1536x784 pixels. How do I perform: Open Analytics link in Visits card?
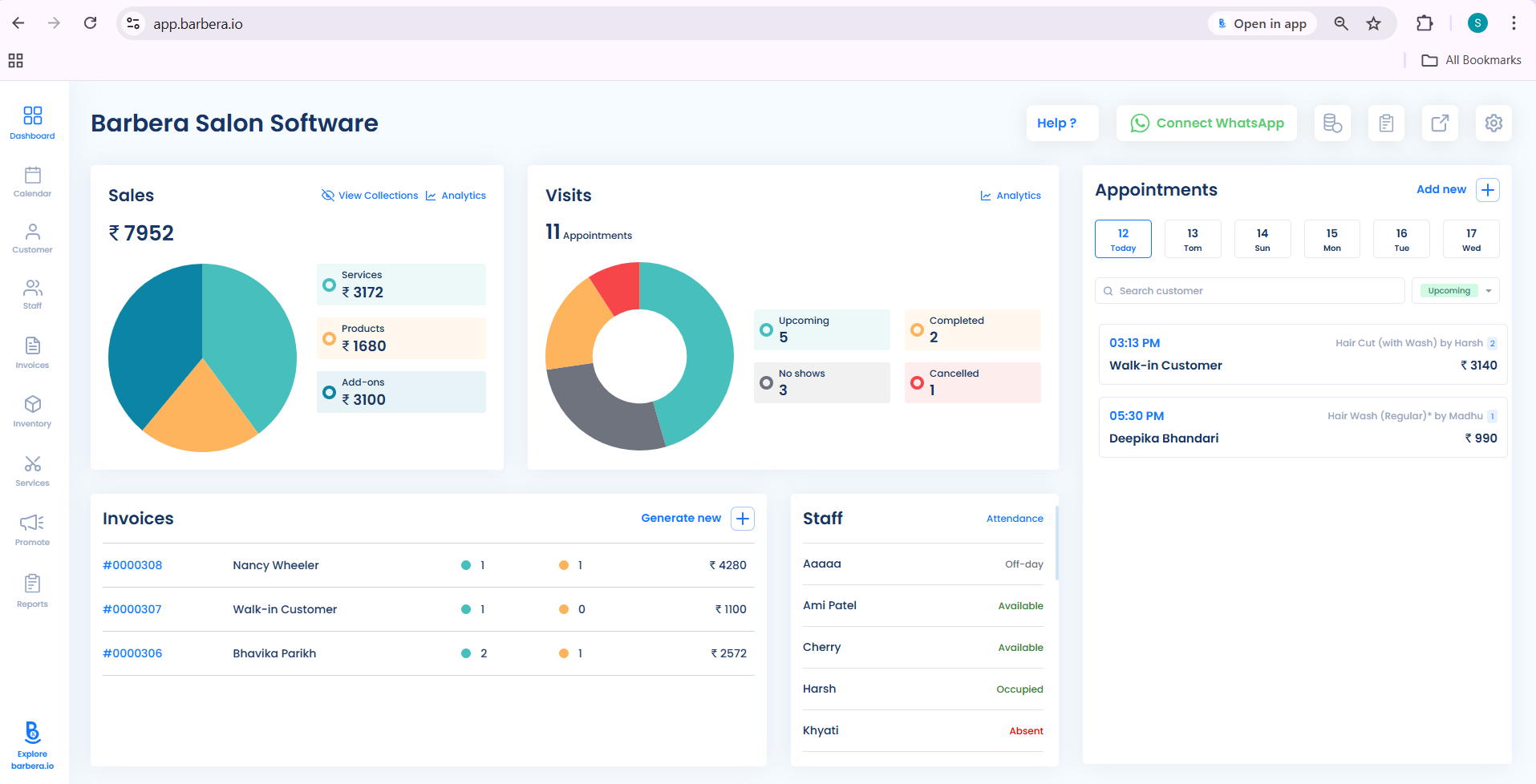pyautogui.click(x=1011, y=196)
